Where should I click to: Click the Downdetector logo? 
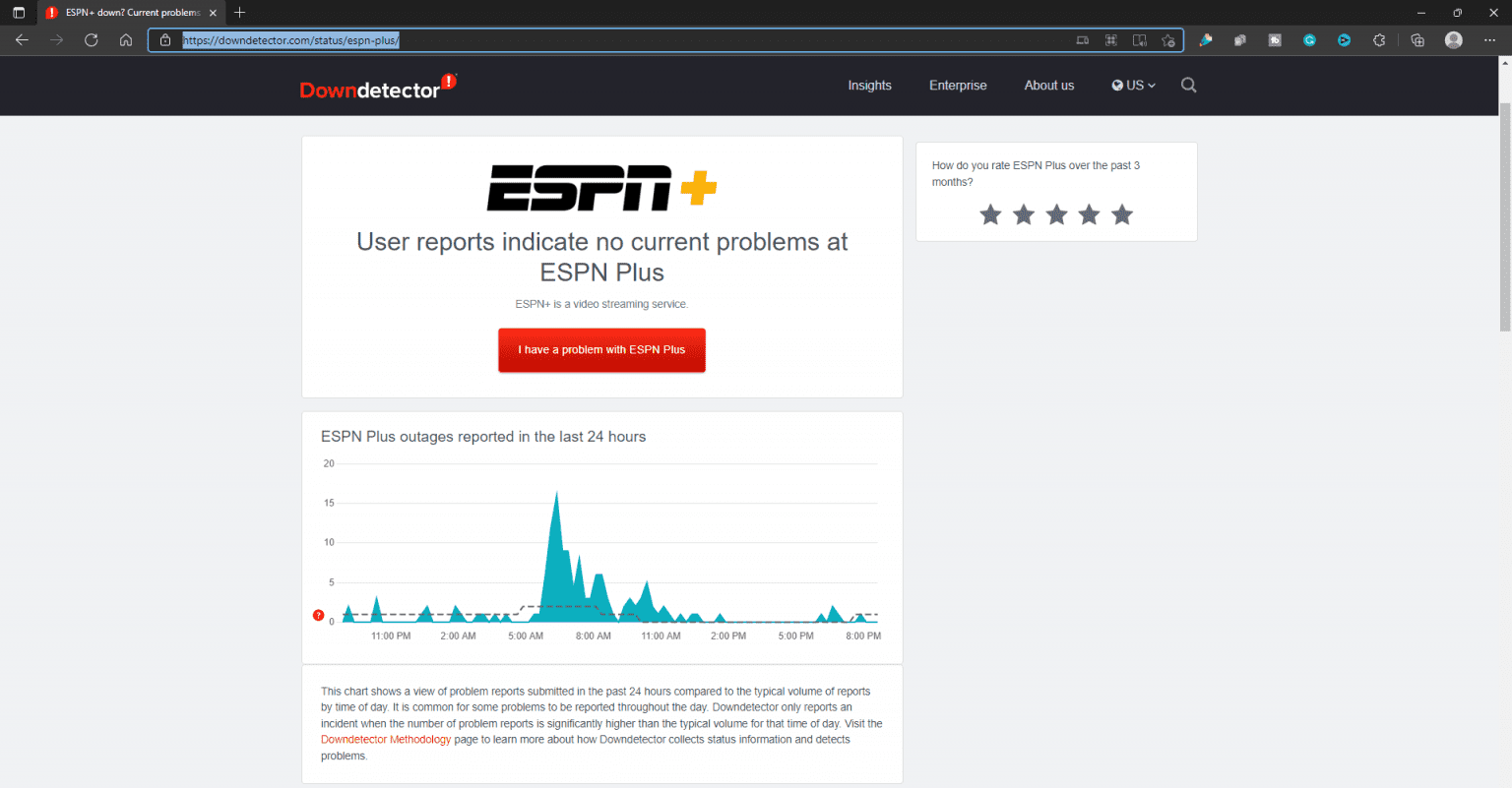point(377,86)
